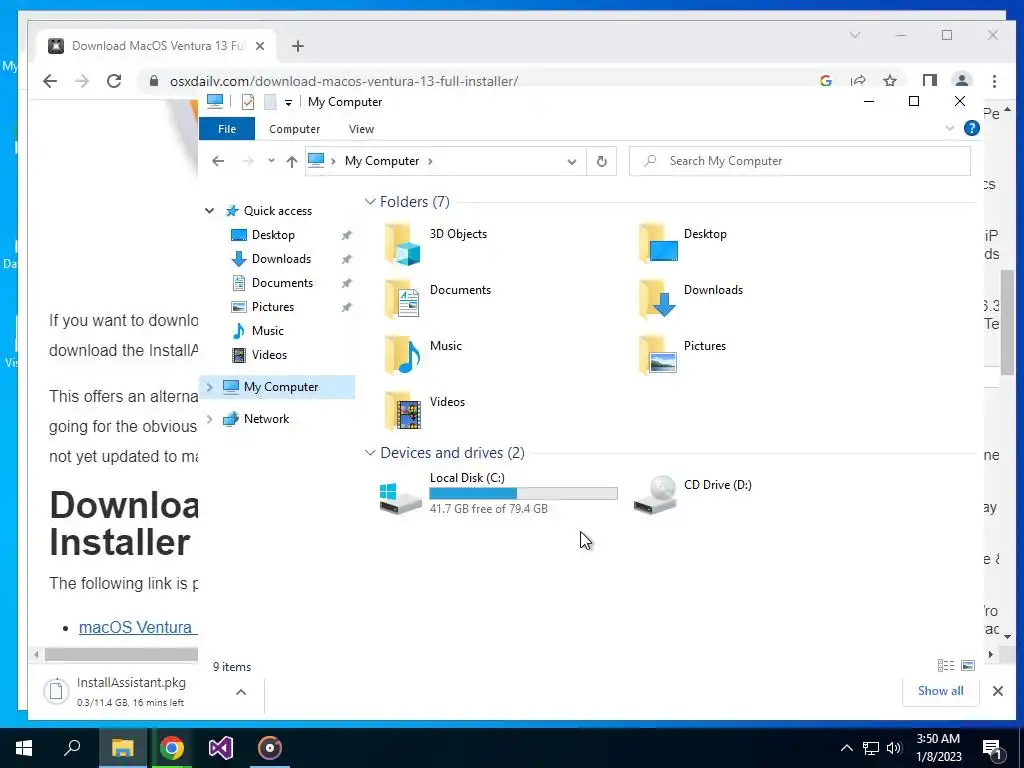This screenshot has height=768, width=1024.
Task: Bookmark this page with star icon
Action: coord(889,81)
